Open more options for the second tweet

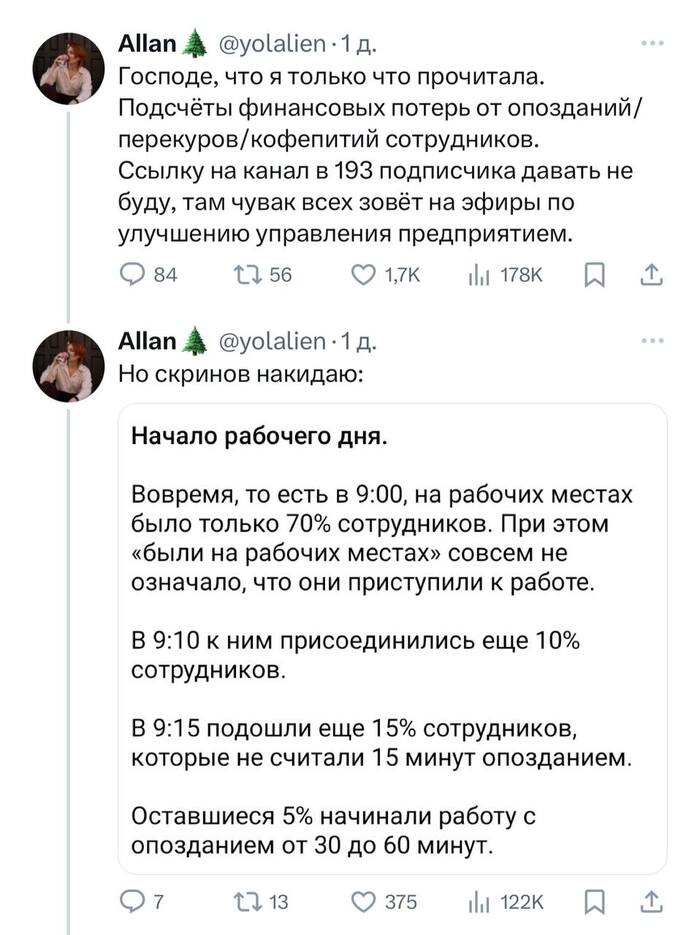pyautogui.click(x=652, y=341)
